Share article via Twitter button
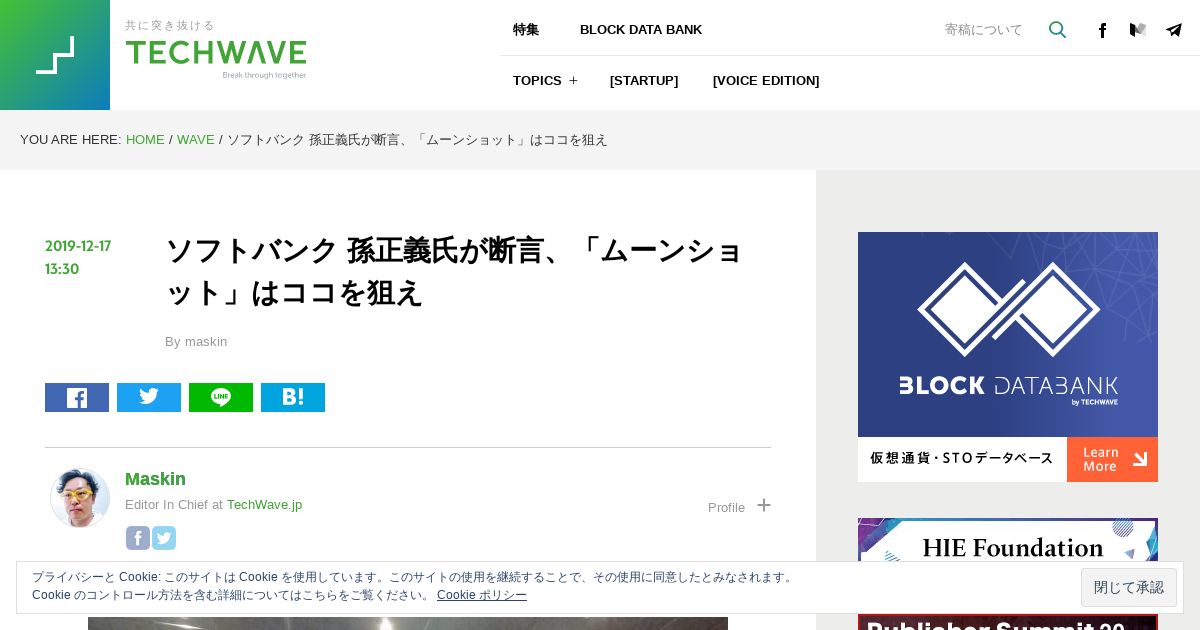Image resolution: width=1200 pixels, height=630 pixels. click(149, 397)
